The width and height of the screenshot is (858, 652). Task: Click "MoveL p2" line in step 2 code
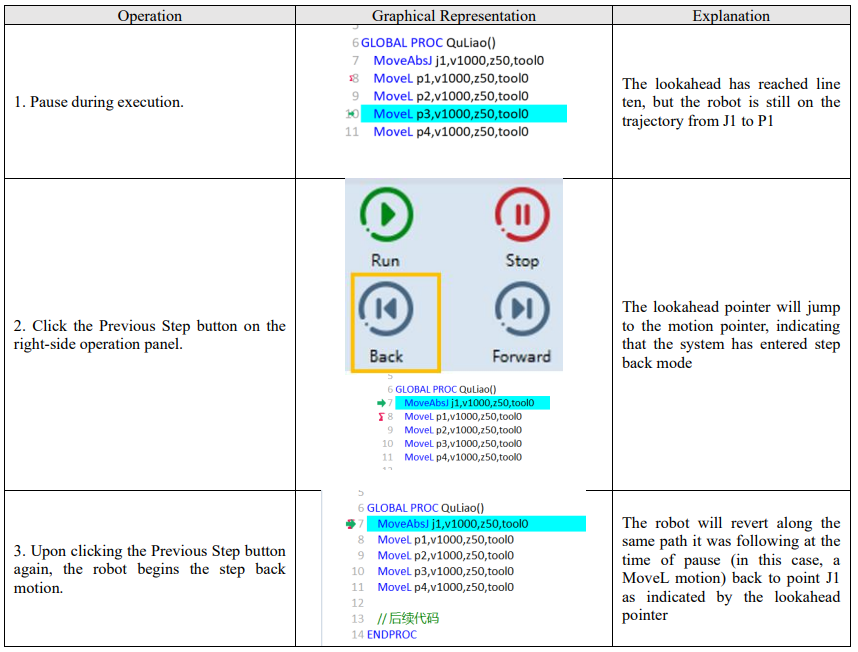coord(463,430)
